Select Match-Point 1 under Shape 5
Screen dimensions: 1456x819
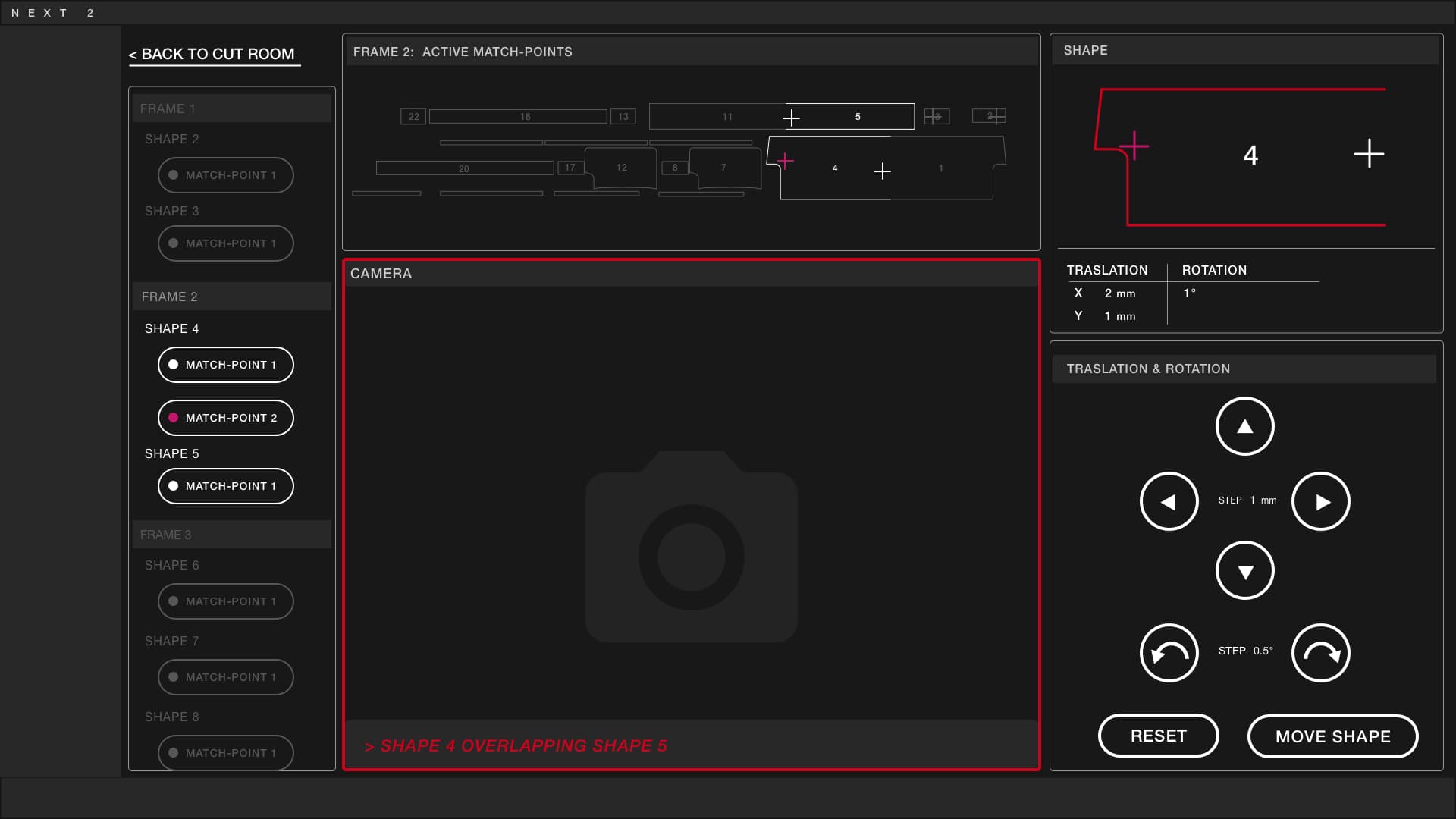tap(226, 486)
